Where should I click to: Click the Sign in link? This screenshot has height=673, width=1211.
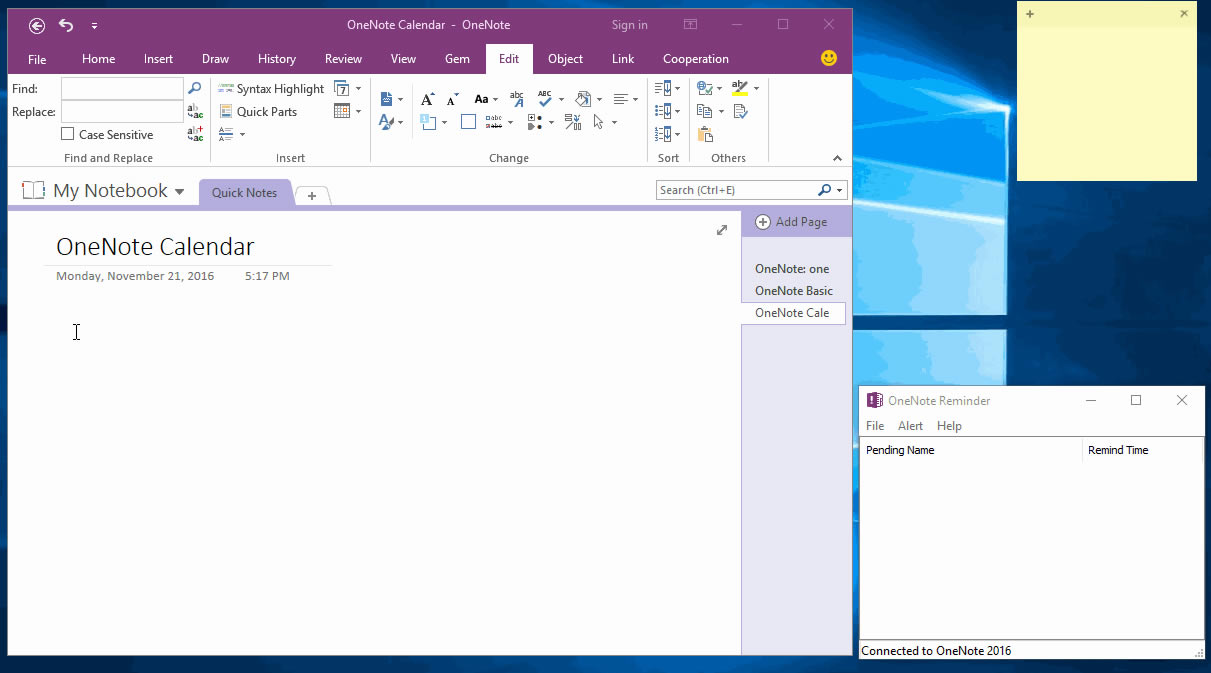coord(629,24)
